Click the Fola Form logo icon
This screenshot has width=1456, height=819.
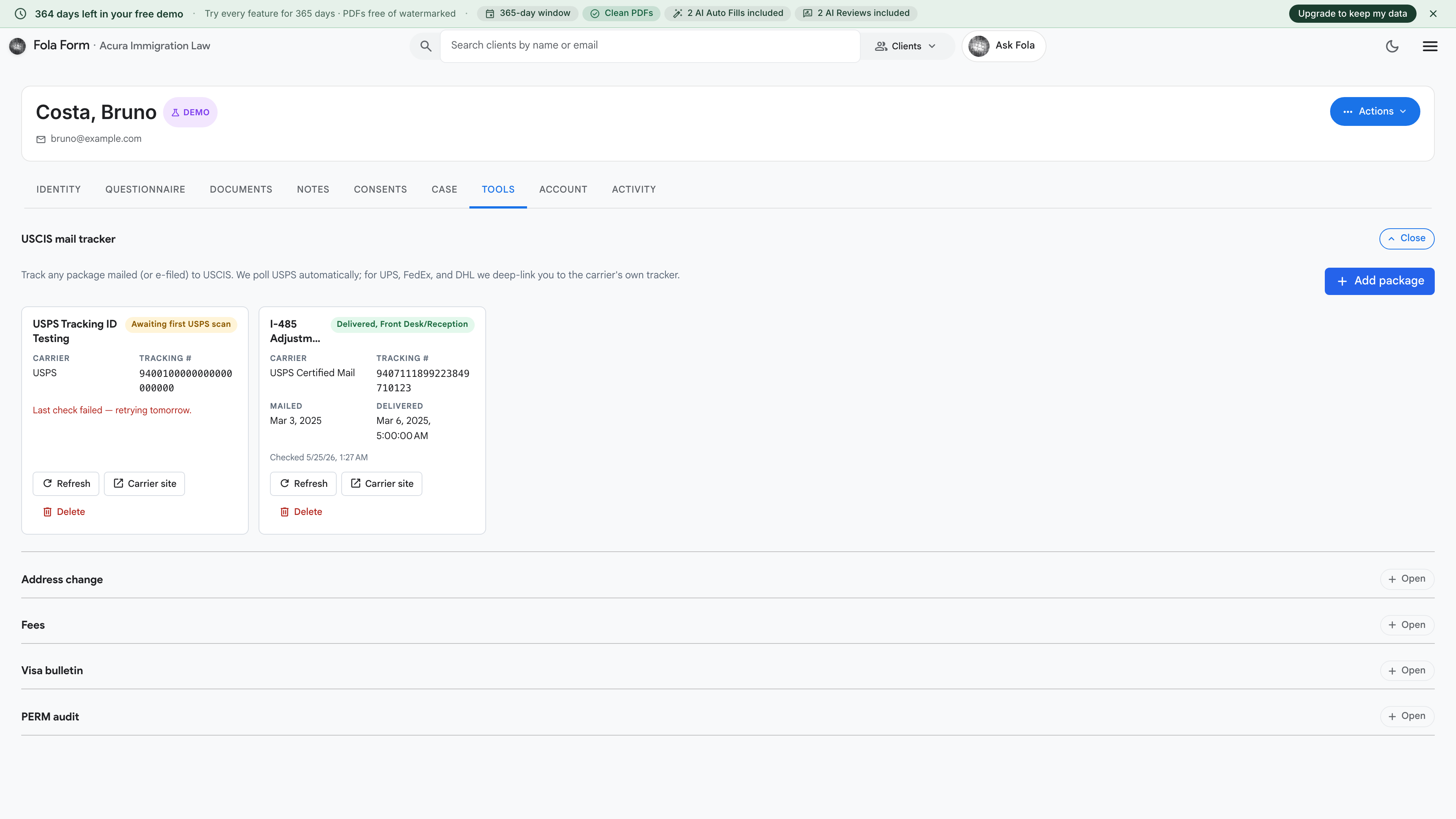click(x=17, y=46)
